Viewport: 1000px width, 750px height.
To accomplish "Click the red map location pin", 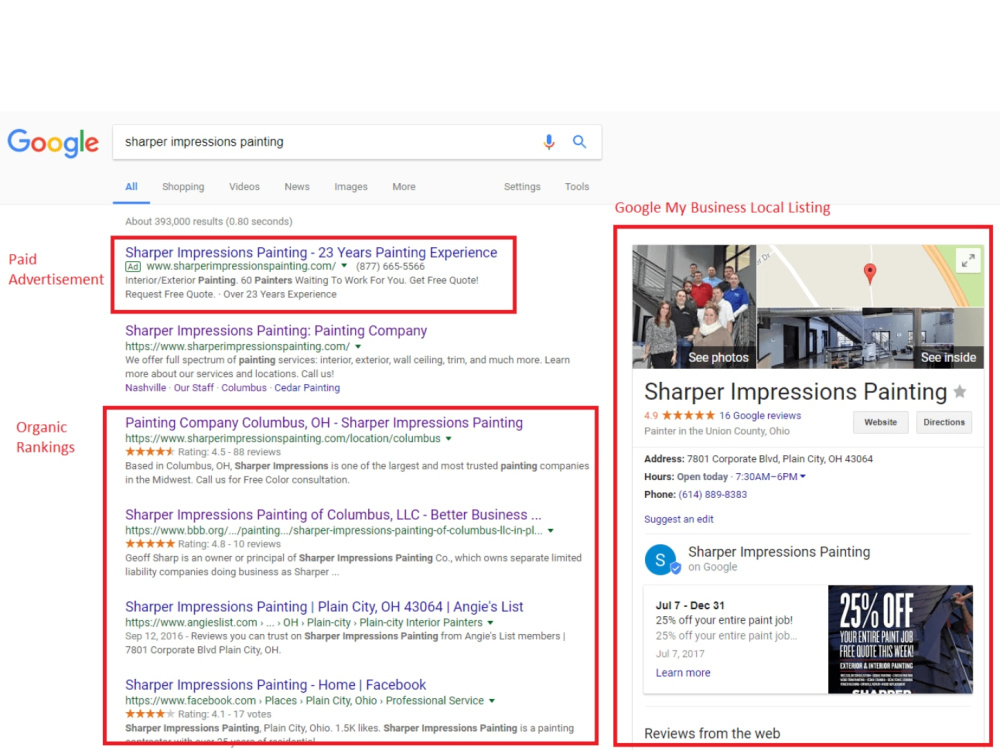I will tap(869, 274).
